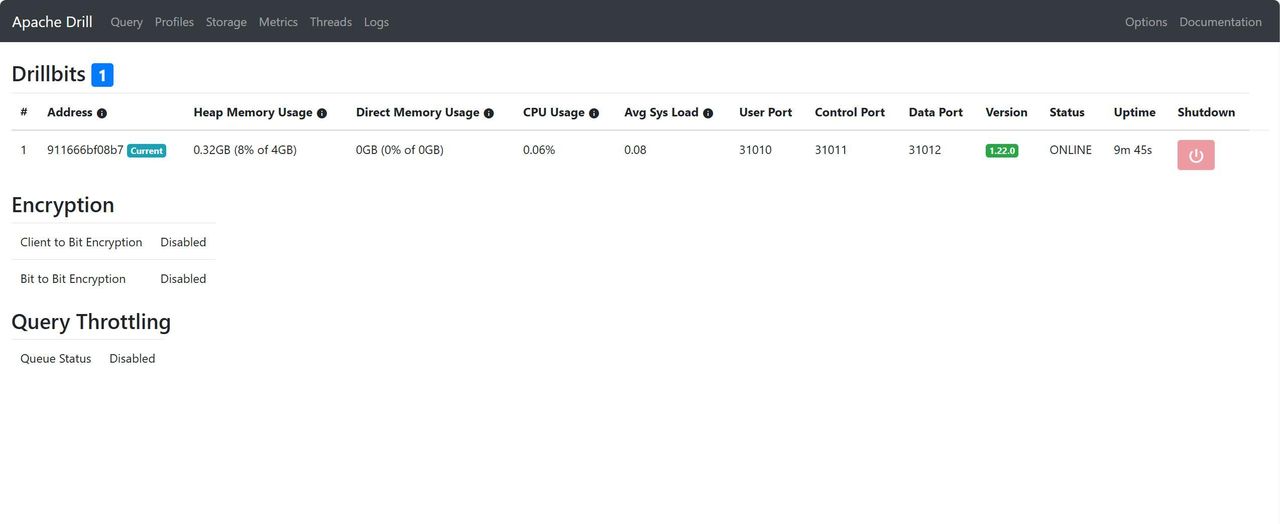Click the ONLINE status text
This screenshot has height=524, width=1280.
pos(1071,150)
